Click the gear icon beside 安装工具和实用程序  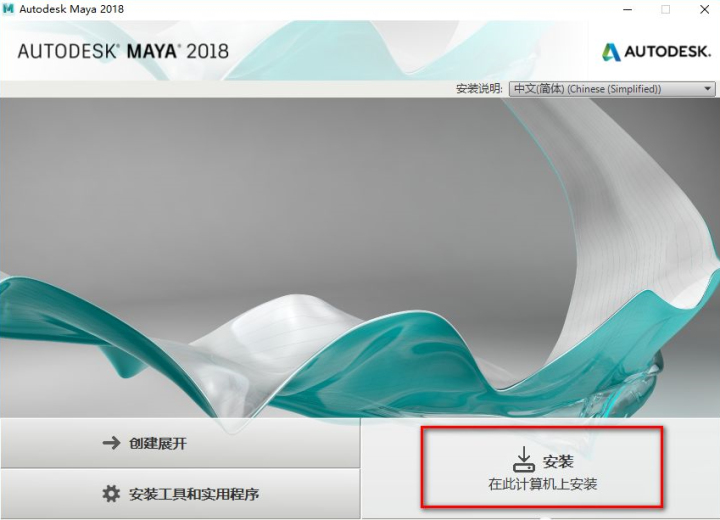[111, 494]
